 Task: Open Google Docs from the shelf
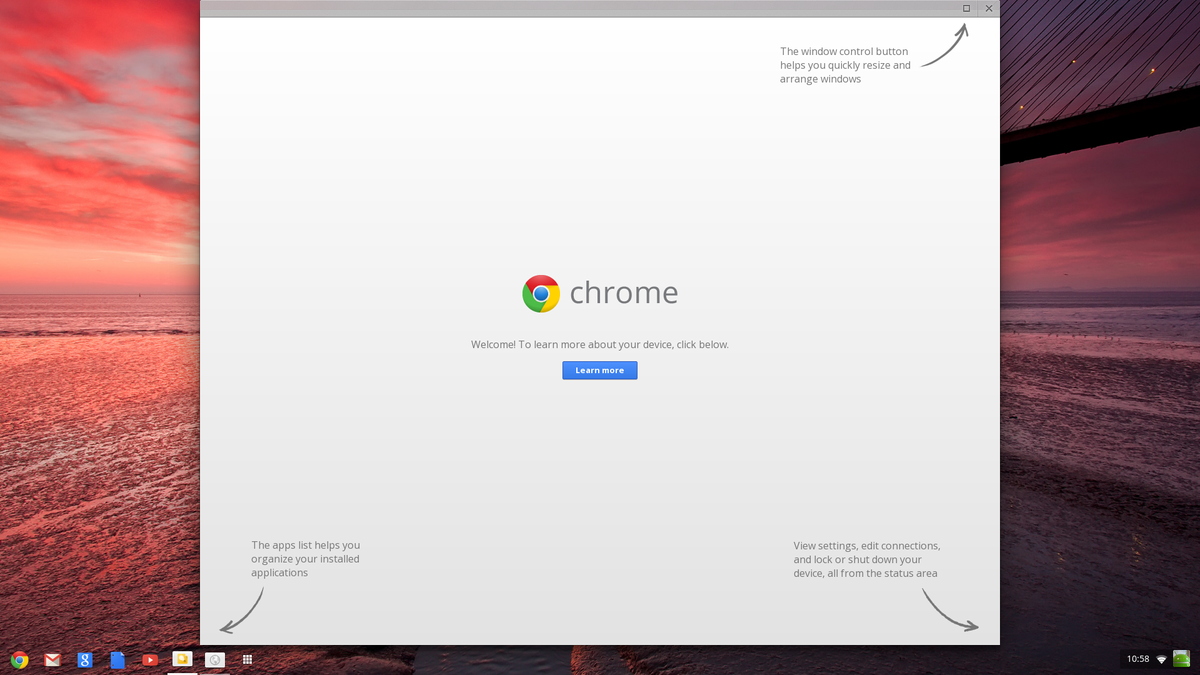pos(117,659)
